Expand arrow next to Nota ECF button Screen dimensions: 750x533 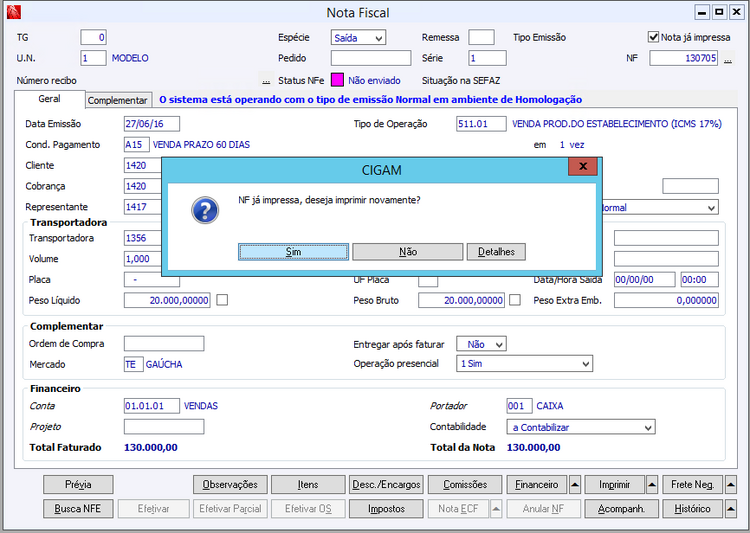click(x=496, y=509)
